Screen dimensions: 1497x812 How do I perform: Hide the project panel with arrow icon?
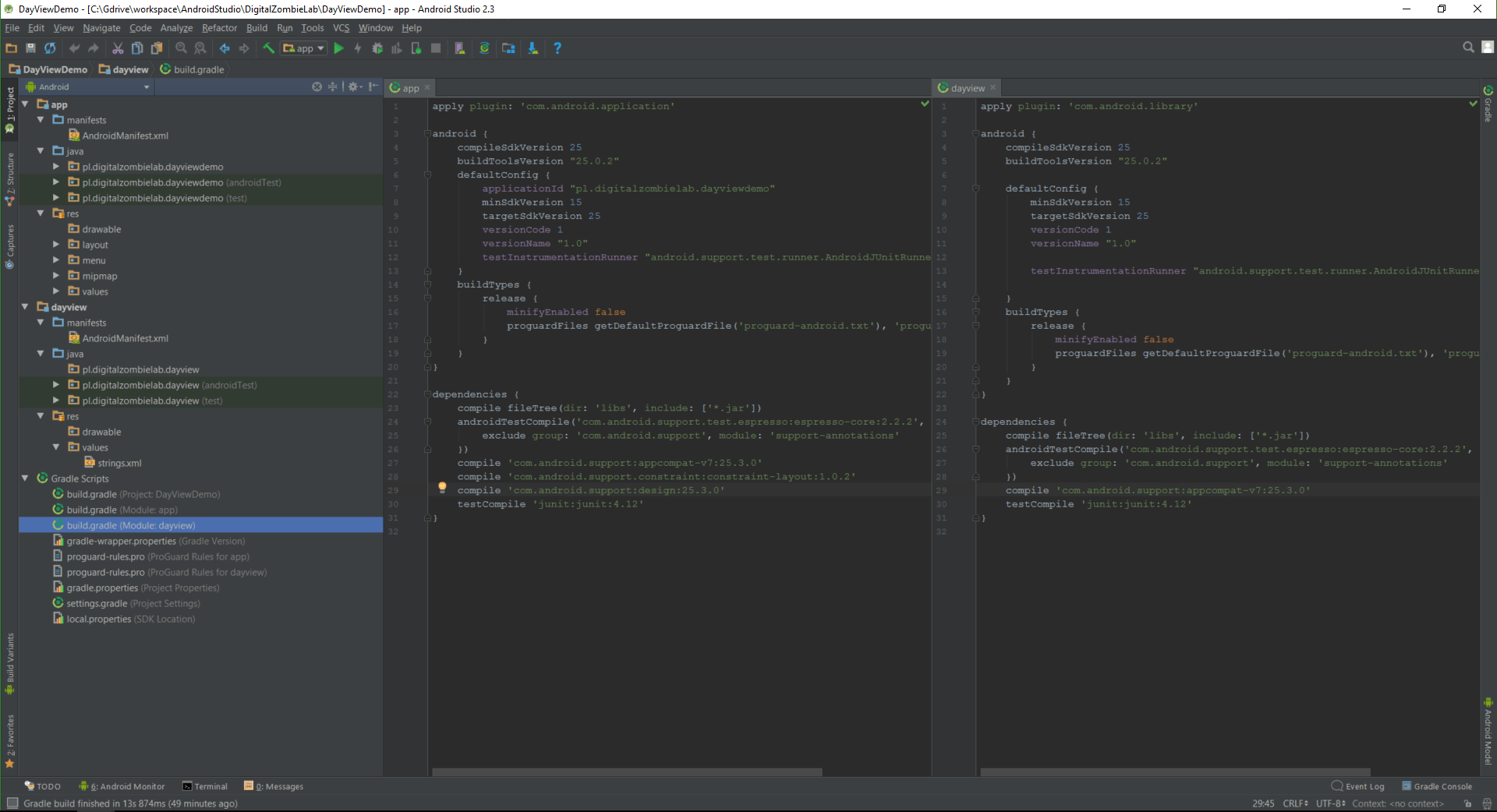click(x=373, y=87)
